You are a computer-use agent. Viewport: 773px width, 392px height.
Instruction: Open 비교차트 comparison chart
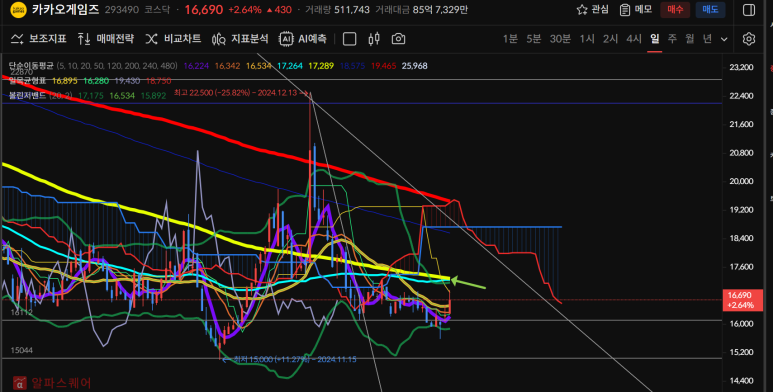click(173, 38)
